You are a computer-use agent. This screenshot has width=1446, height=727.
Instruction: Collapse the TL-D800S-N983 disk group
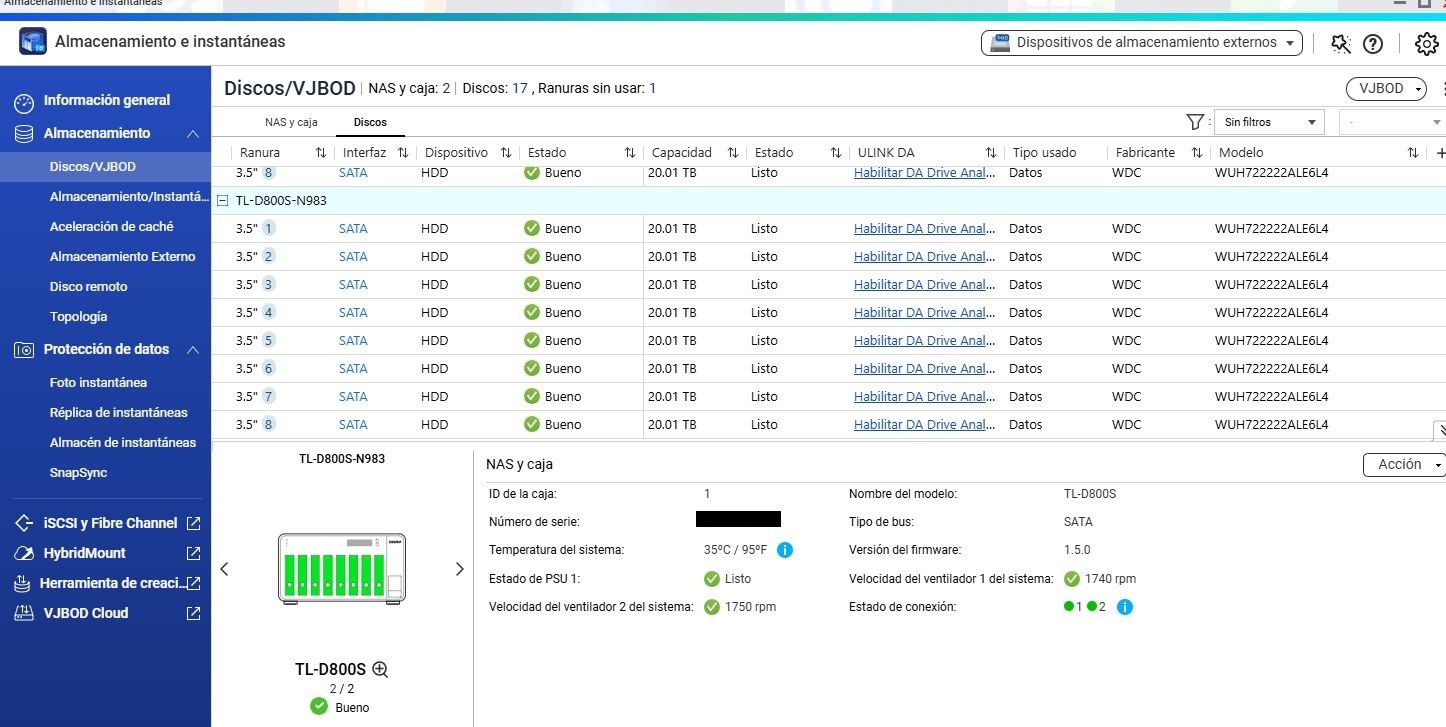(222, 201)
